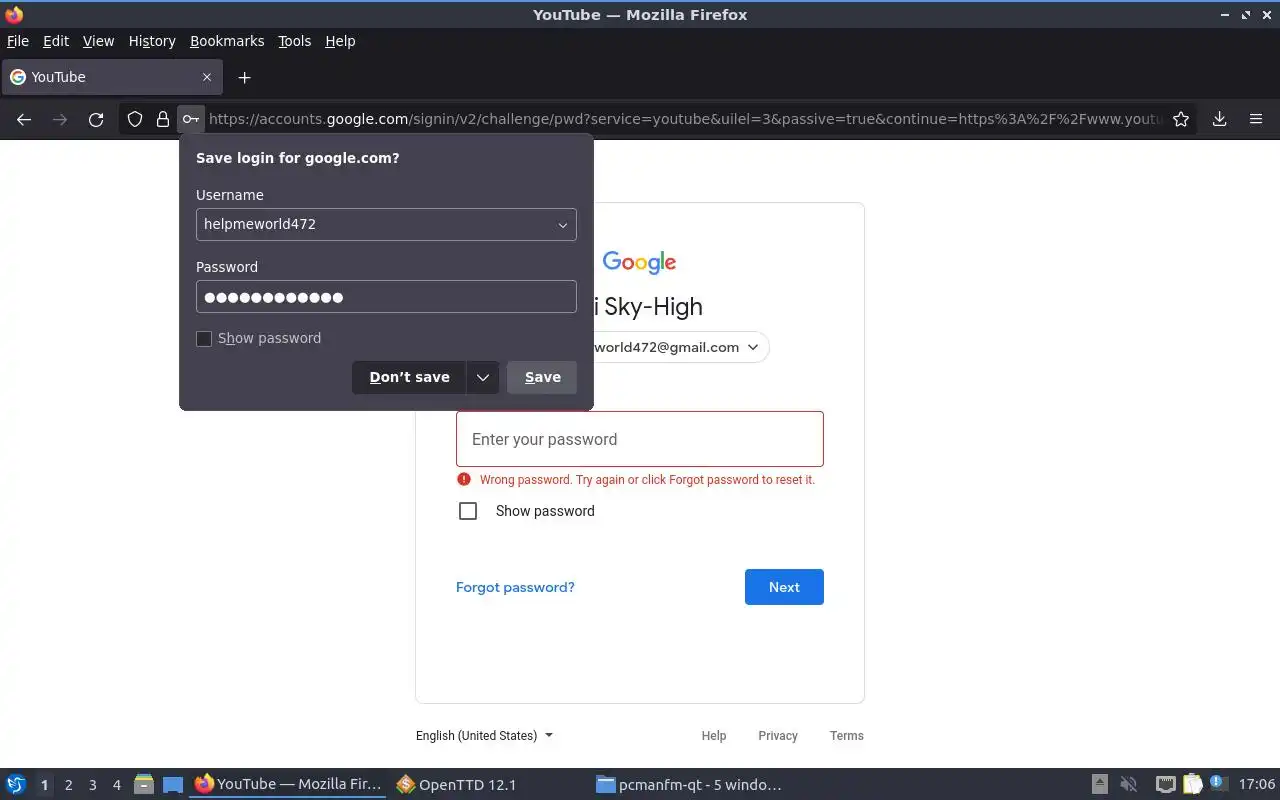Open the Help footer link
1280x800 pixels.
coord(714,735)
